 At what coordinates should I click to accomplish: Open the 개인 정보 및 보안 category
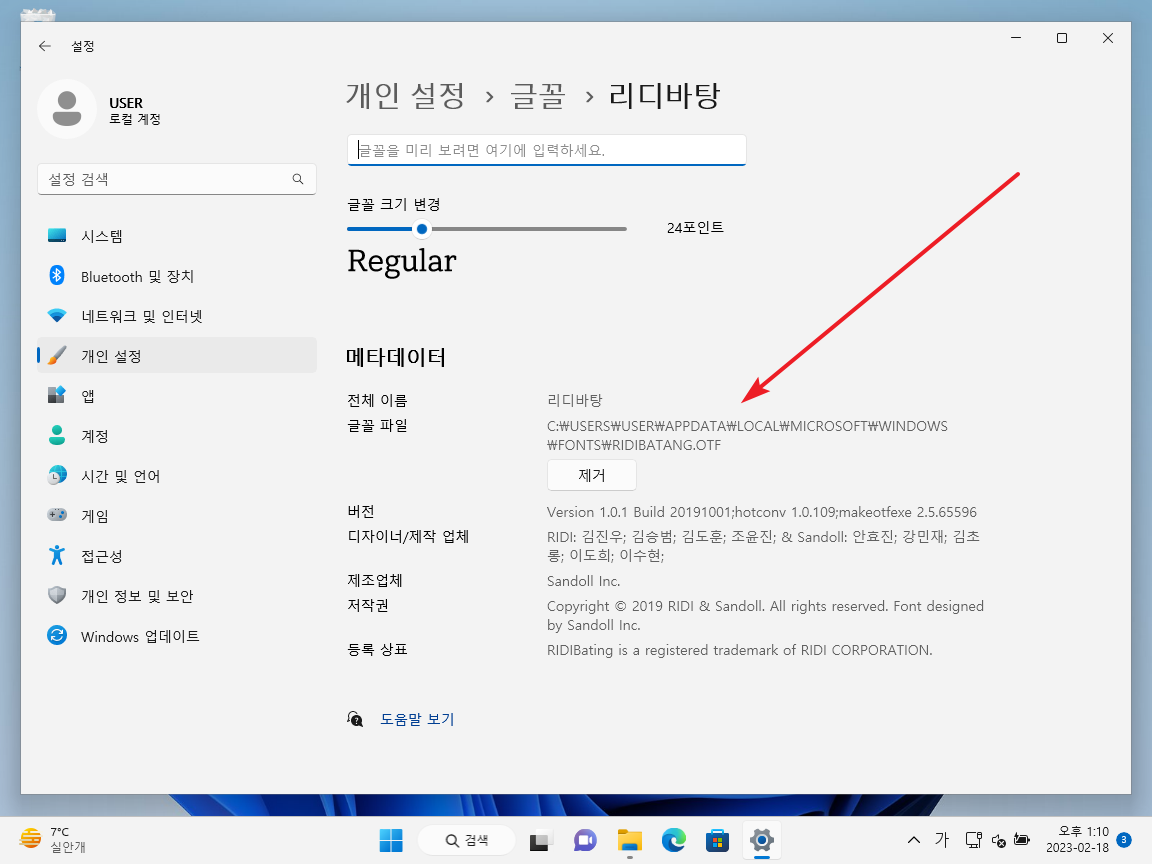[x=176, y=596]
